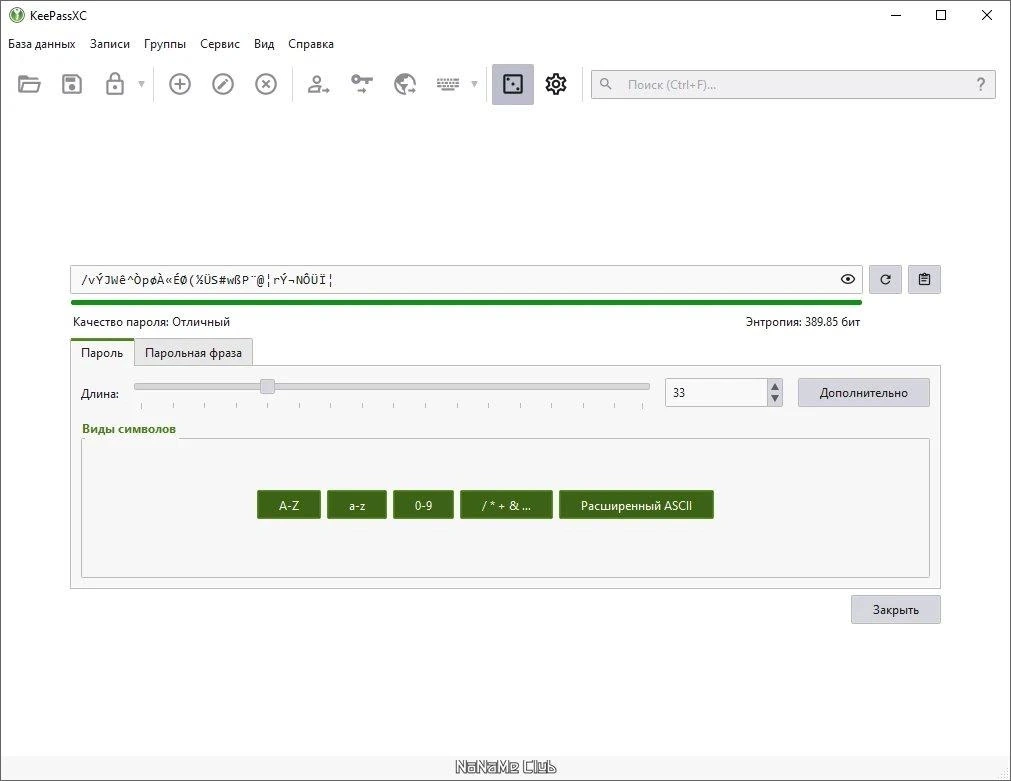Toggle the a-z lowercase characters

(x=357, y=505)
